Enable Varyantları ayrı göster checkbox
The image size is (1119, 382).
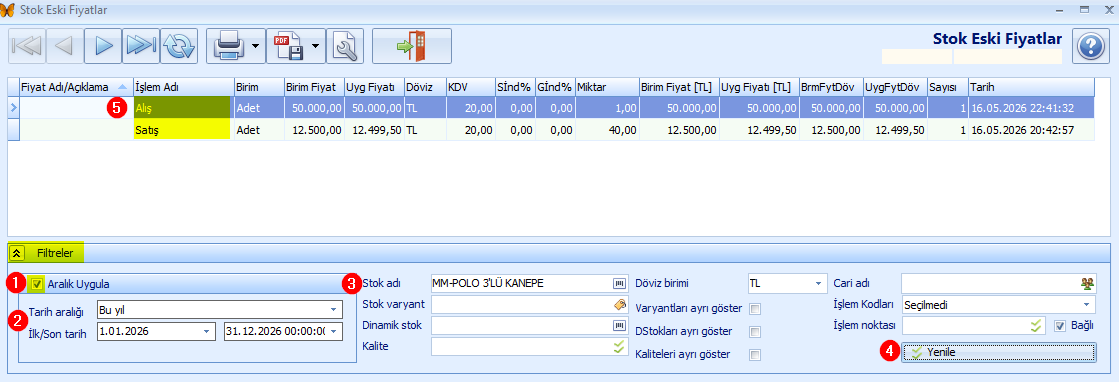(x=754, y=309)
